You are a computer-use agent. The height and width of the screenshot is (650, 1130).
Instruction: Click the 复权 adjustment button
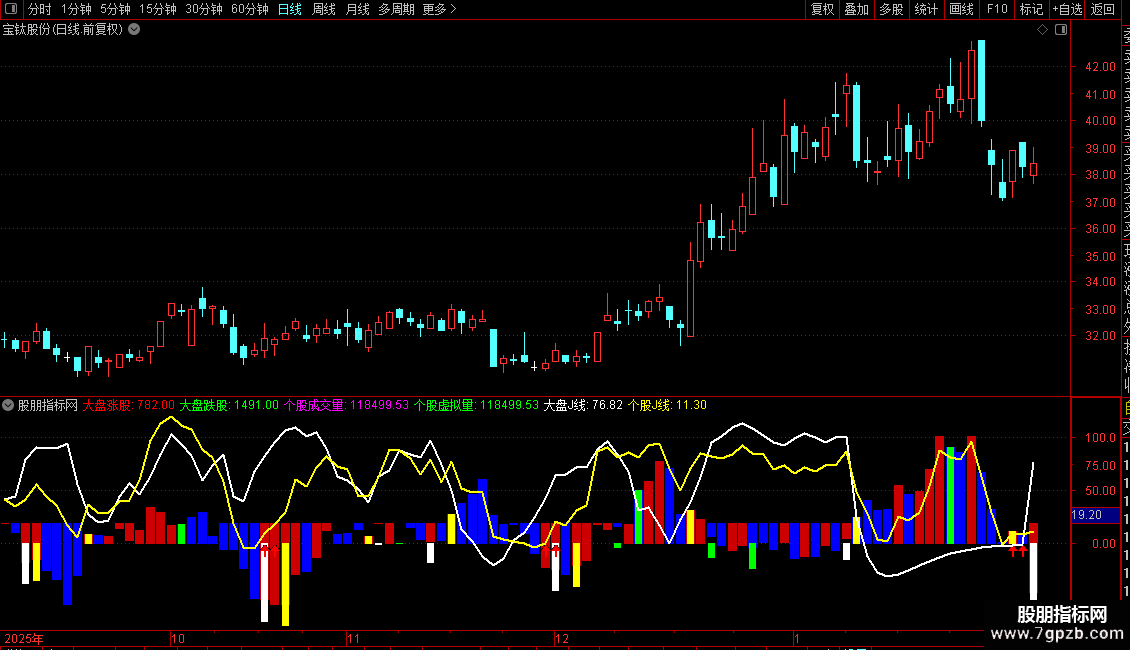click(x=822, y=9)
